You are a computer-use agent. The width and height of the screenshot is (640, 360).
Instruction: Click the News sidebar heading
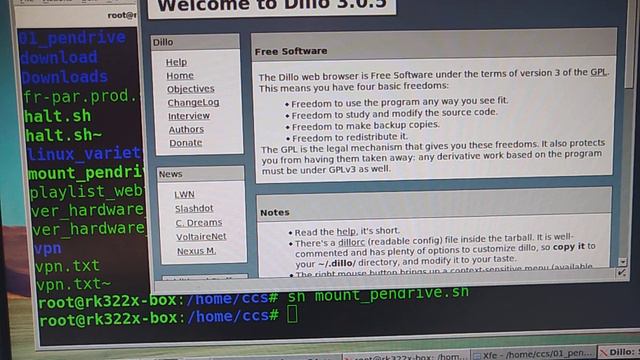click(x=171, y=174)
